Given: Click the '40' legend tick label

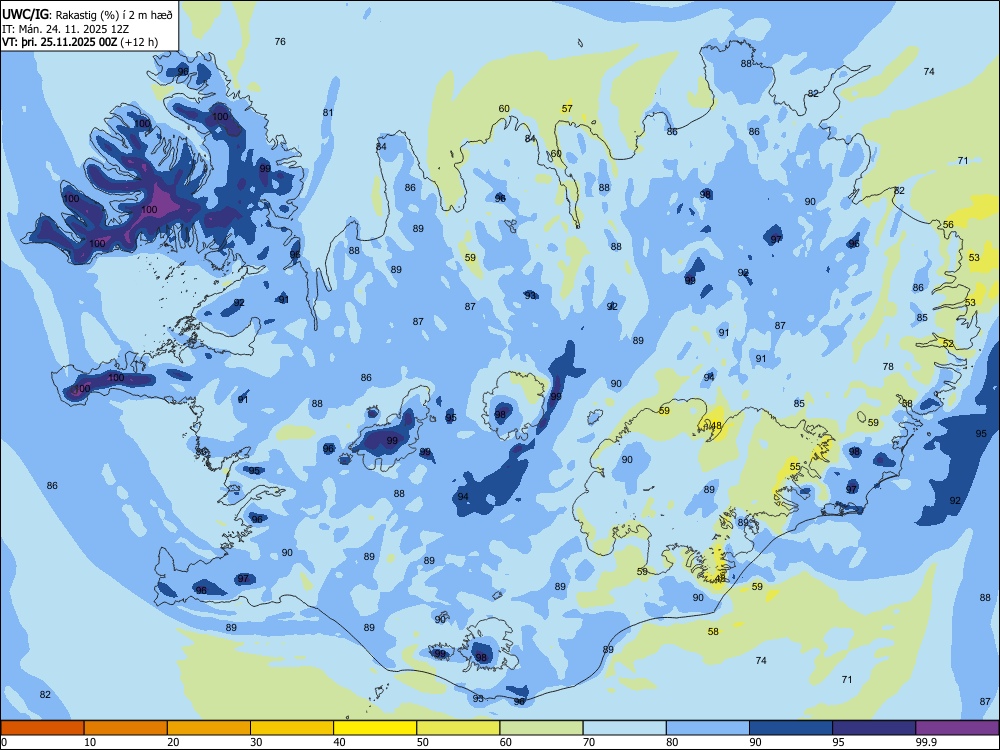Looking at the screenshot, I should 339,742.
